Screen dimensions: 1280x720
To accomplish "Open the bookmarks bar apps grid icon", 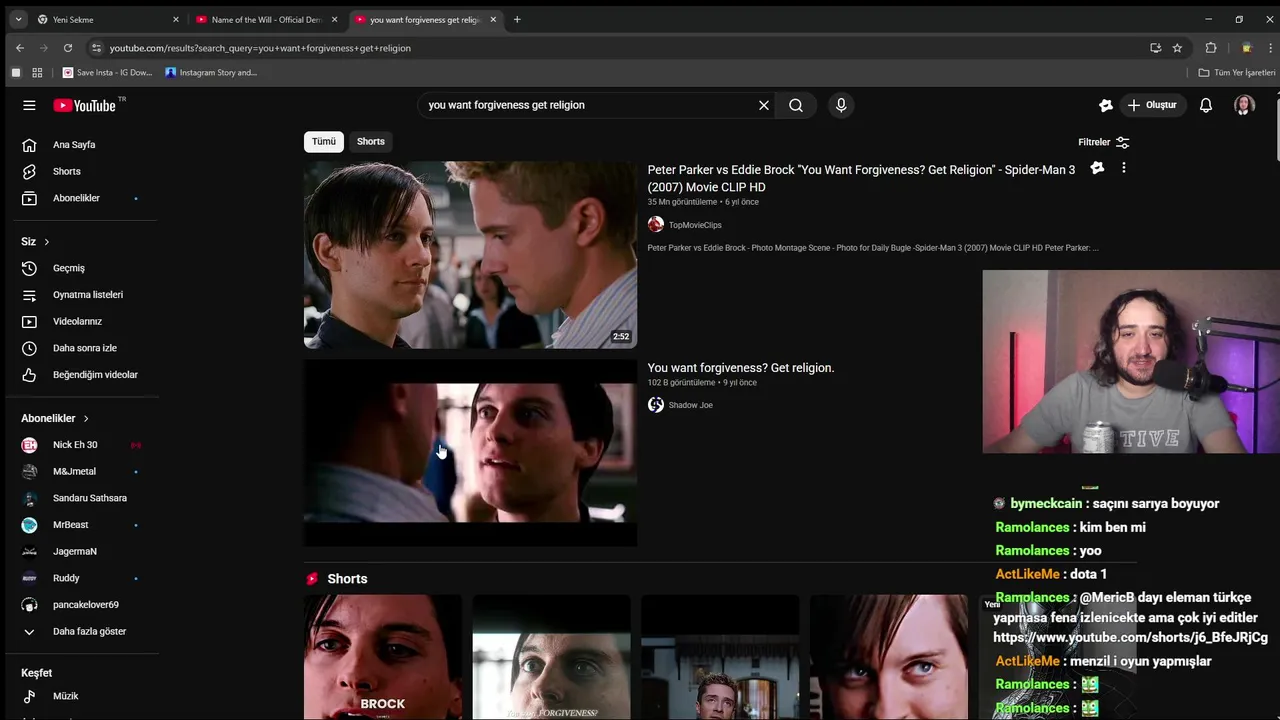I will 37,72.
